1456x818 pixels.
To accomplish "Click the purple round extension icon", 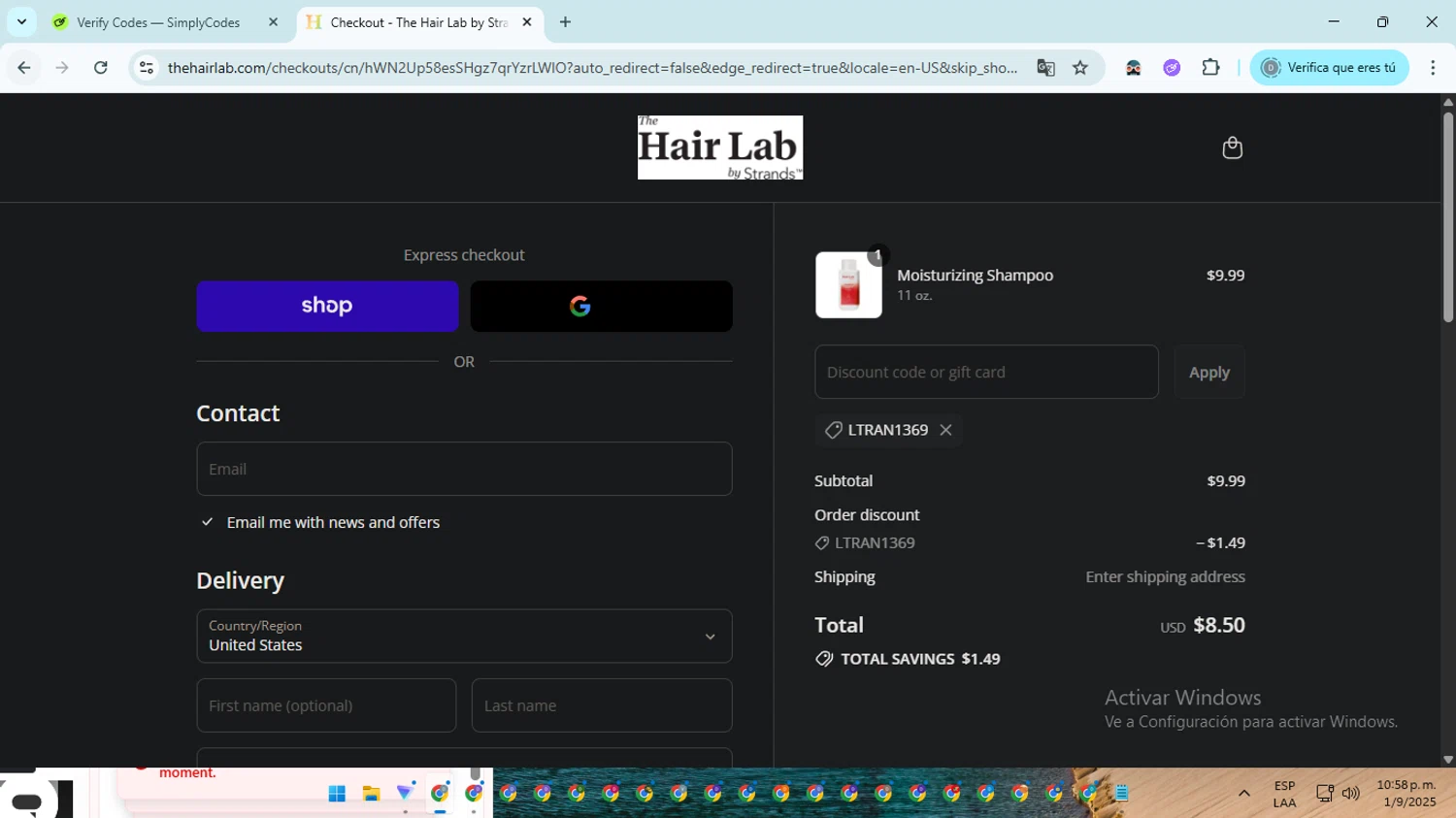I will click(x=1172, y=68).
